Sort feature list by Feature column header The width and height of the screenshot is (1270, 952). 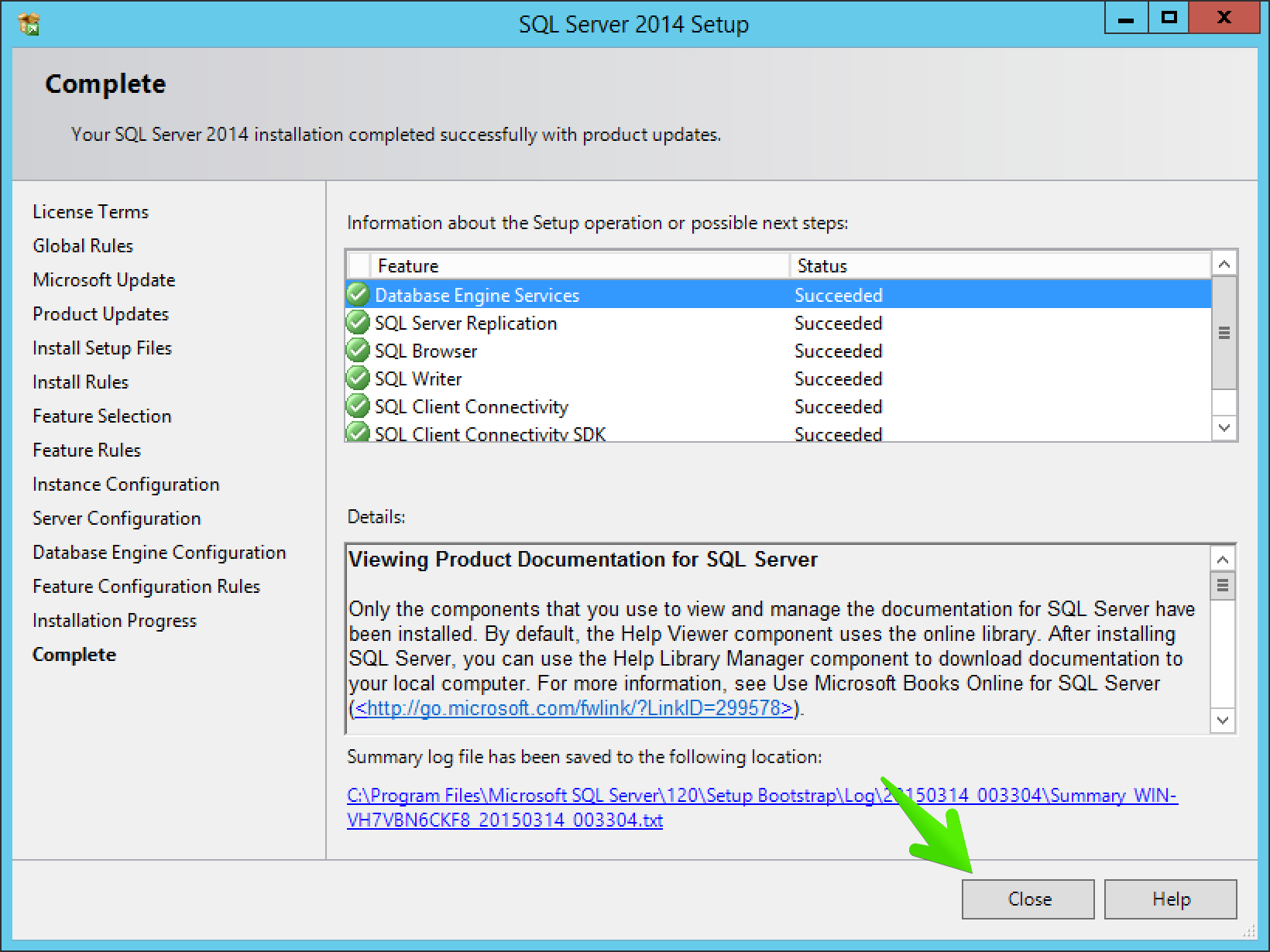pyautogui.click(x=579, y=265)
